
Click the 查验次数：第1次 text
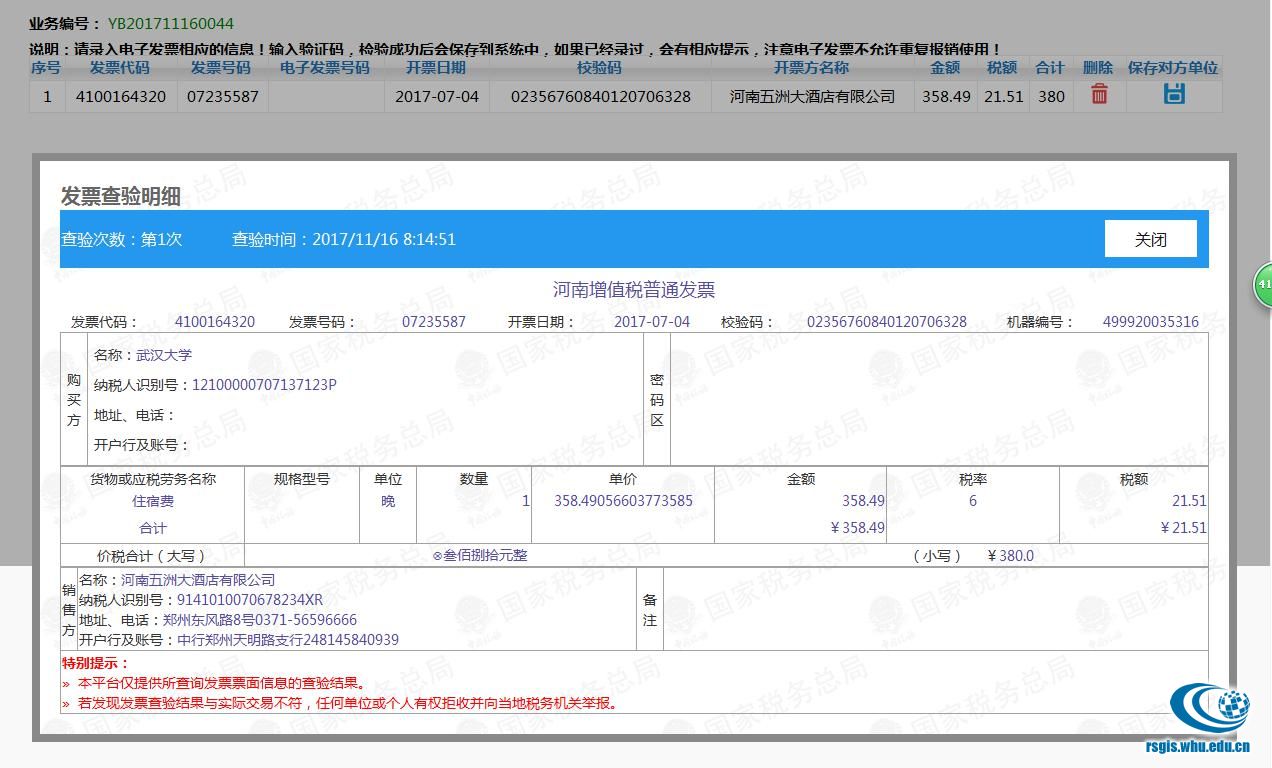(122, 239)
